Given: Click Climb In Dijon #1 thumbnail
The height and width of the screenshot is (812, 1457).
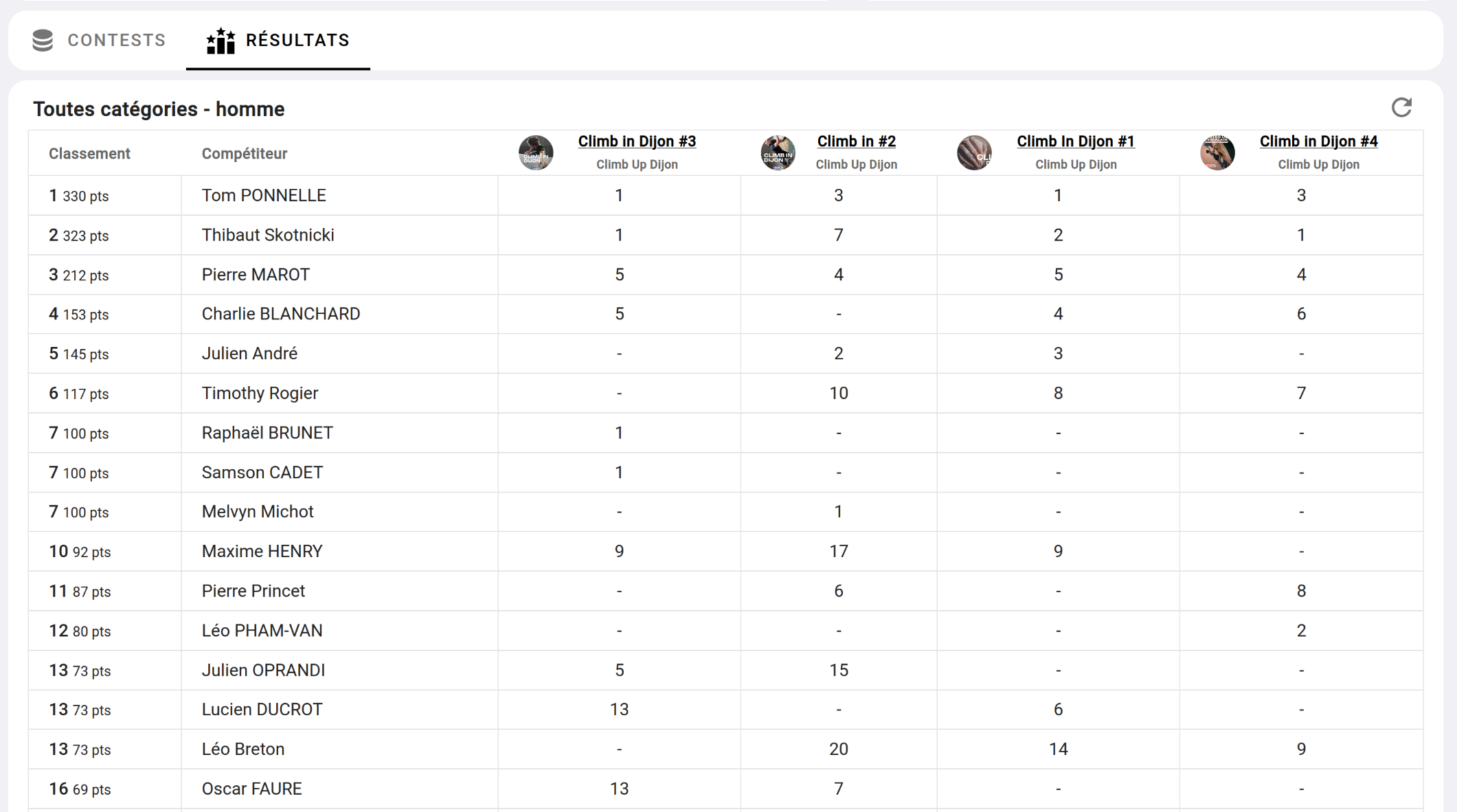Looking at the screenshot, I should (974, 153).
